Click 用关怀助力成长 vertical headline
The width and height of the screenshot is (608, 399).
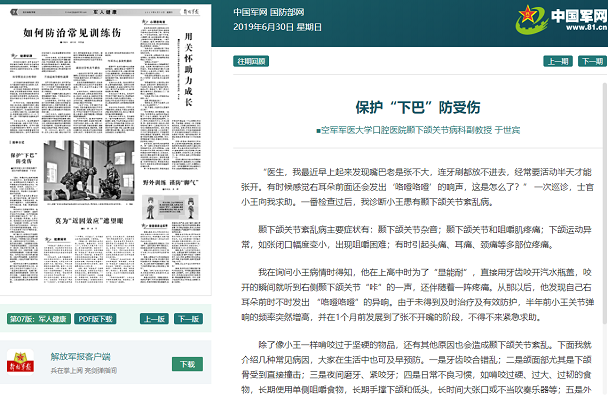pyautogui.click(x=188, y=69)
